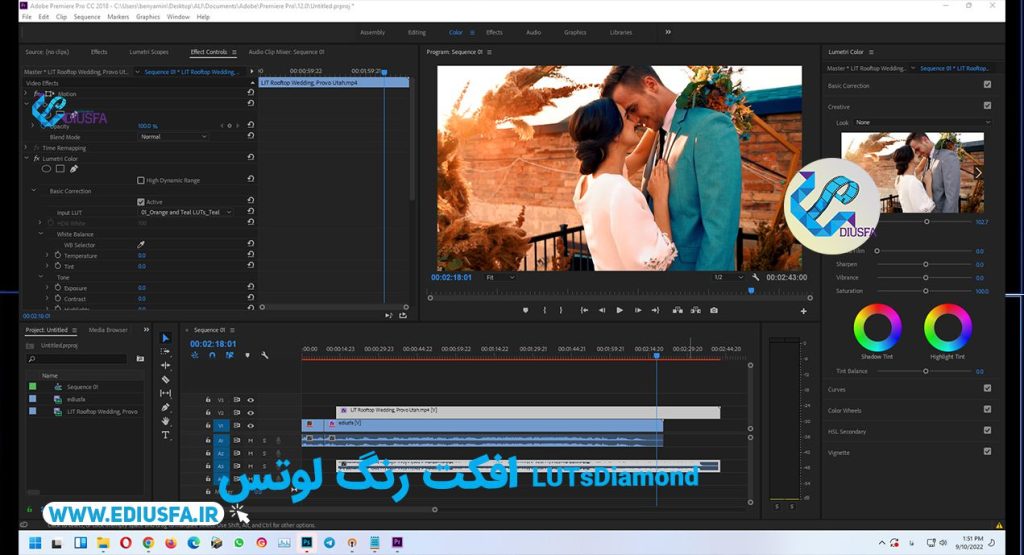Open the Blend Mode dropdown
Viewport: 1024px width, 555px height.
(173, 136)
